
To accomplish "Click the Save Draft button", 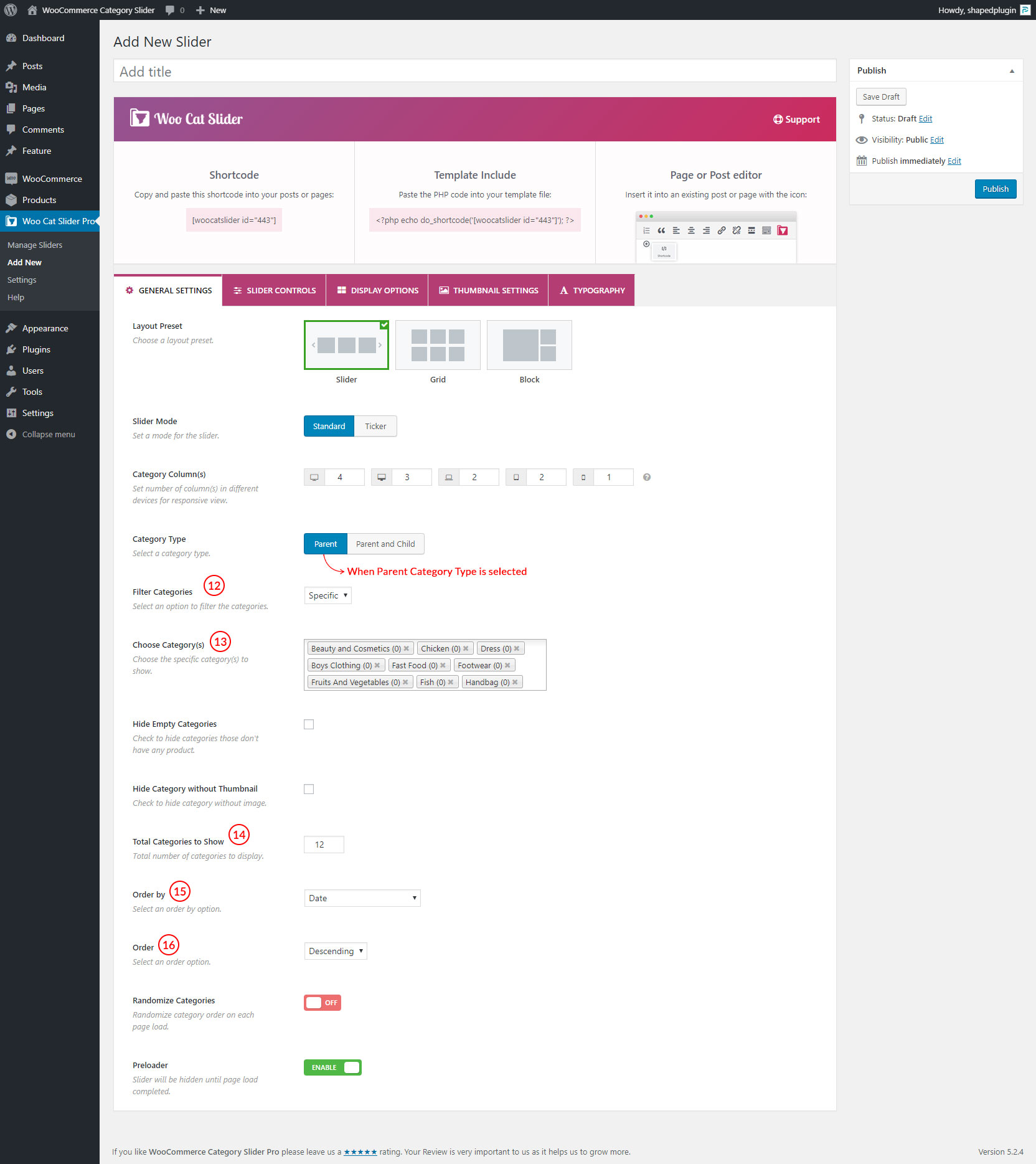I will coord(881,97).
